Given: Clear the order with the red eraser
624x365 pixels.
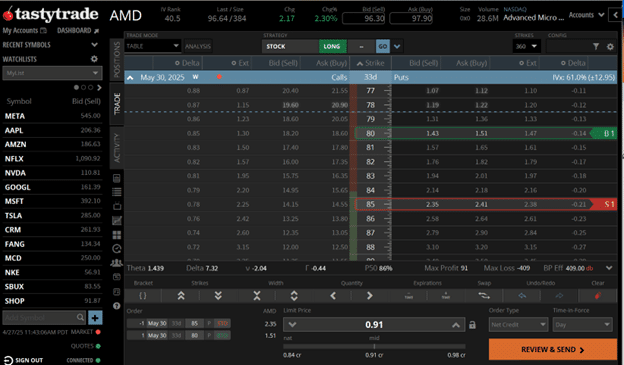Looking at the screenshot, I should [598, 296].
